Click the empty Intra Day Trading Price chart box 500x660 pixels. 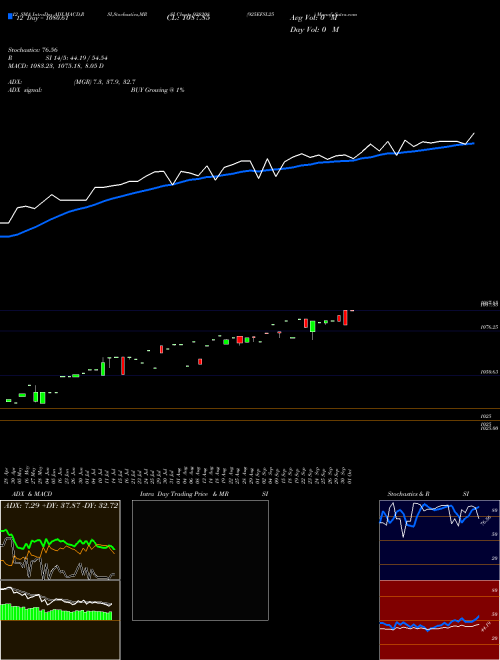200,560
